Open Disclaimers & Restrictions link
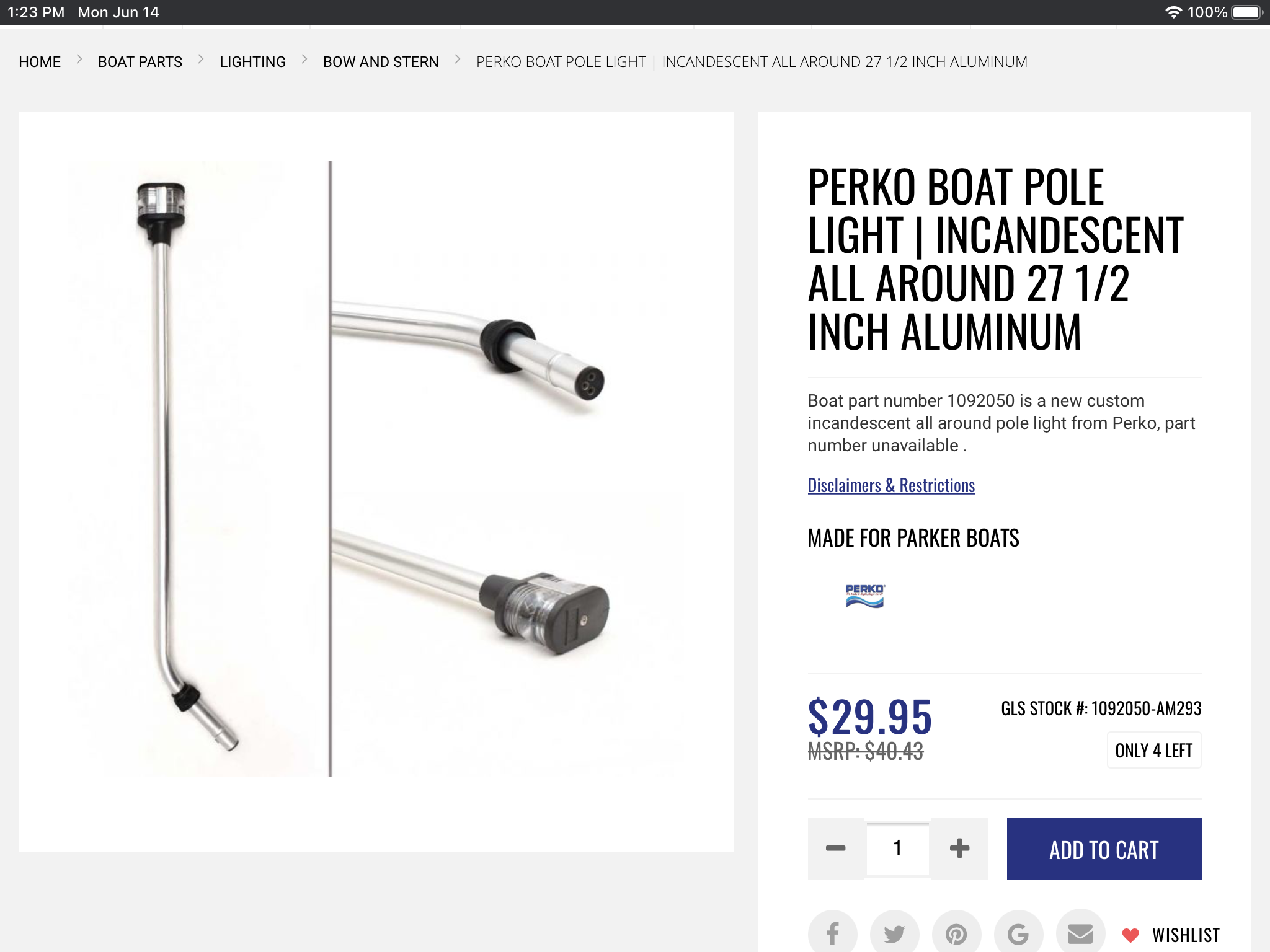The width and height of the screenshot is (1270, 952). point(891,485)
